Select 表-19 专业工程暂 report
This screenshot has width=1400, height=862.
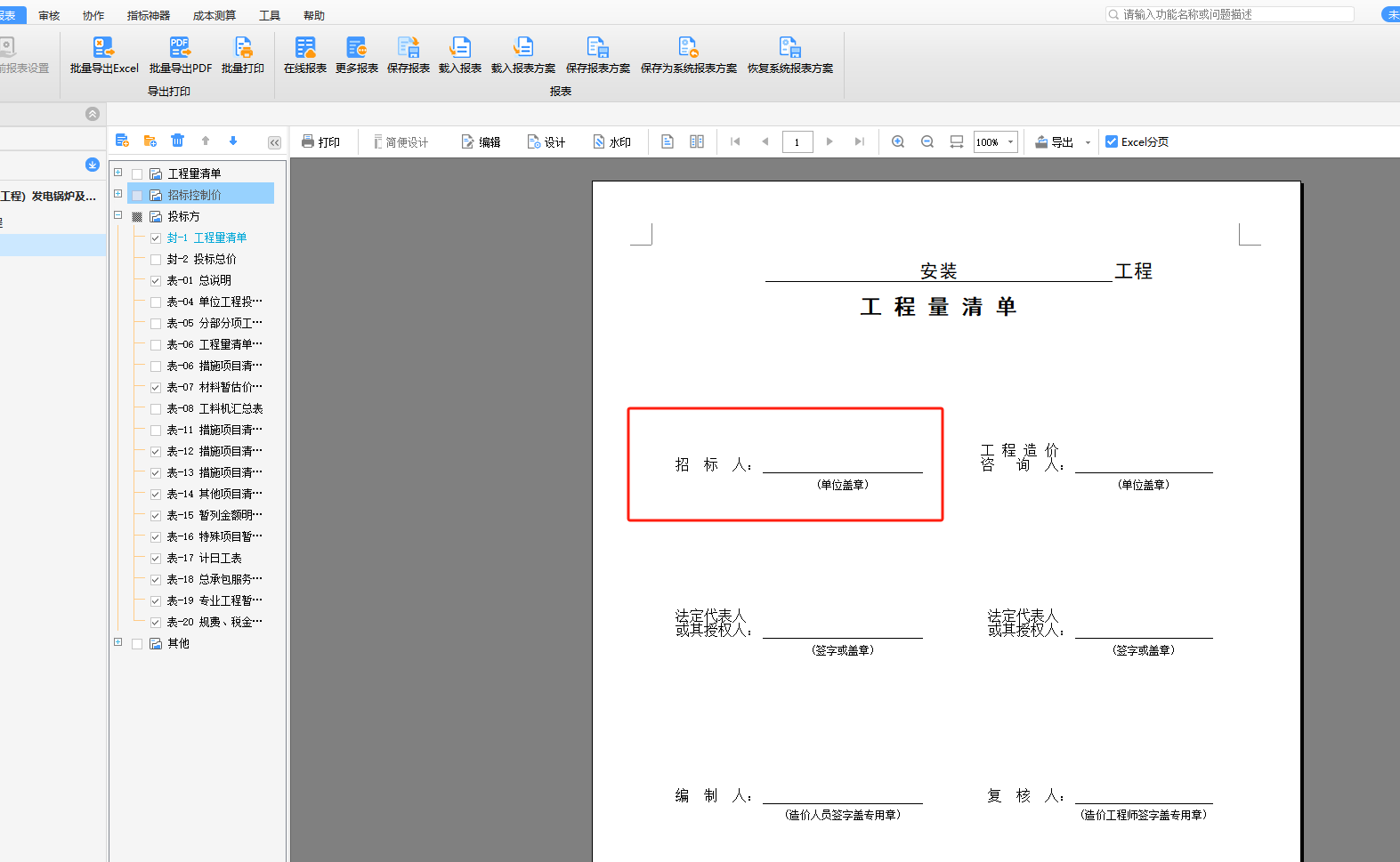coord(214,601)
